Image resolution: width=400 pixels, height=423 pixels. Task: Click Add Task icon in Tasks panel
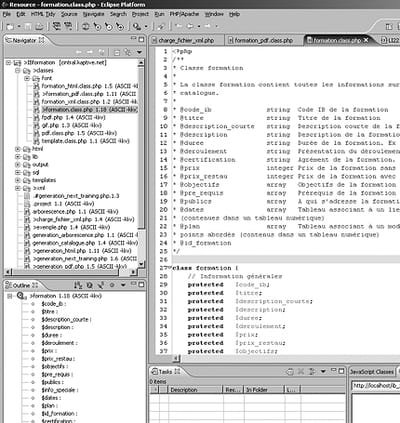pyautogui.click(x=290, y=371)
